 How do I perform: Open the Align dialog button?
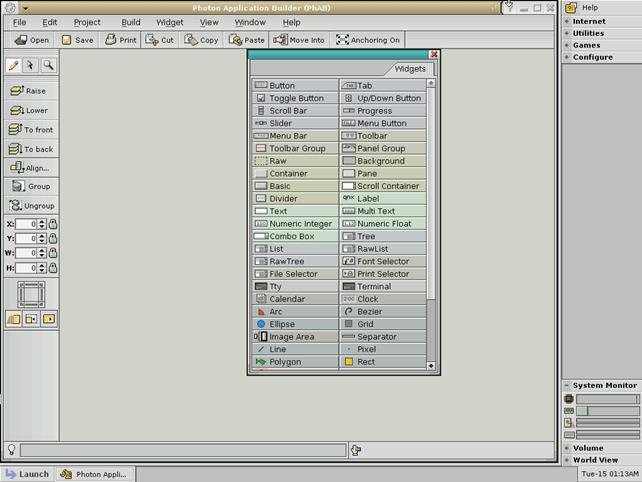[x=30, y=168]
